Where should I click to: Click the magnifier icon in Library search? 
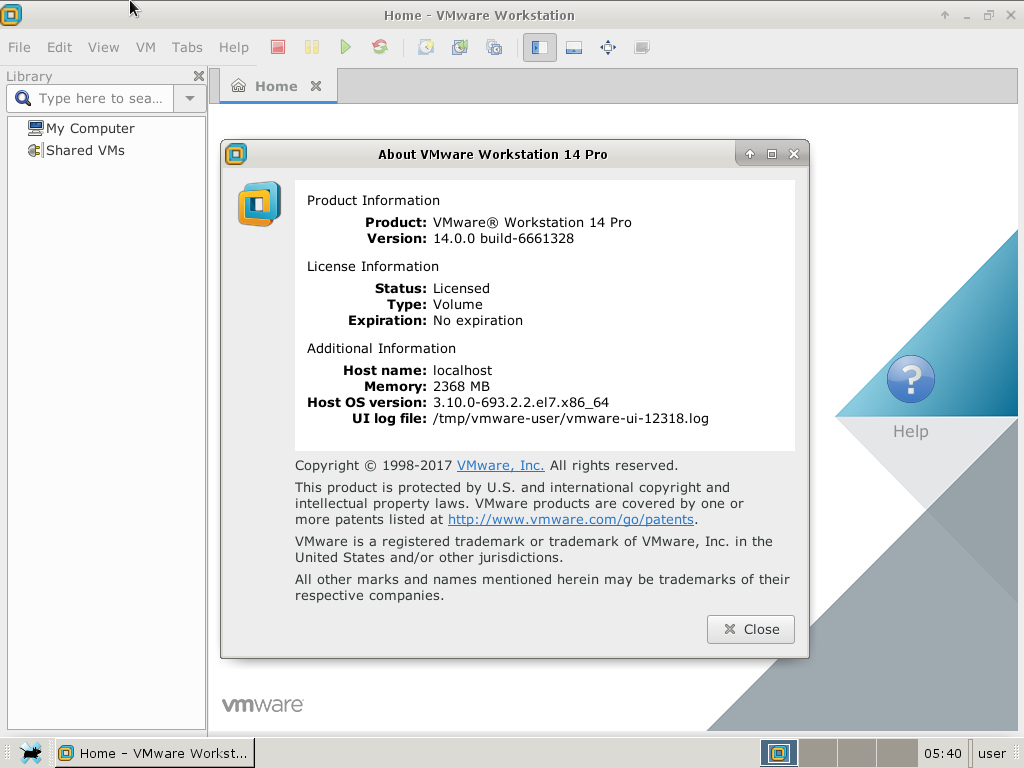point(23,98)
